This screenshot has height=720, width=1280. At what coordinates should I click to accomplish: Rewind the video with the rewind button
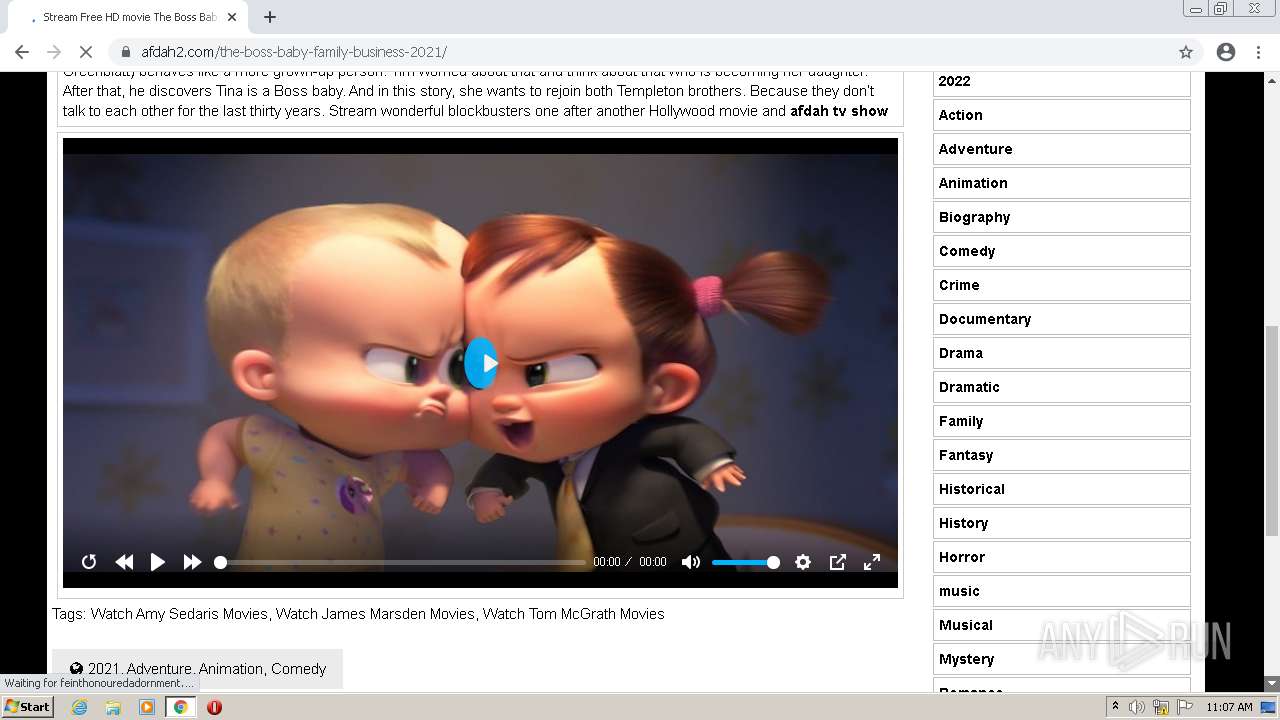coord(124,562)
